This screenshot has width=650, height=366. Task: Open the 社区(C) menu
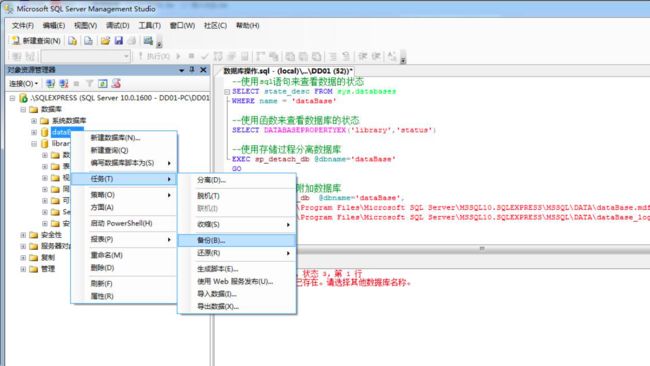[x=215, y=26]
